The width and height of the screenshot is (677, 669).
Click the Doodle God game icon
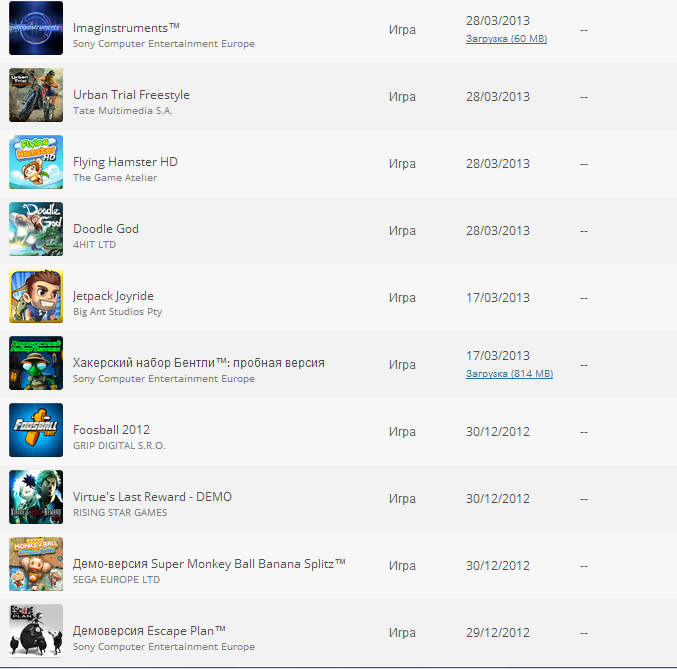(x=36, y=229)
